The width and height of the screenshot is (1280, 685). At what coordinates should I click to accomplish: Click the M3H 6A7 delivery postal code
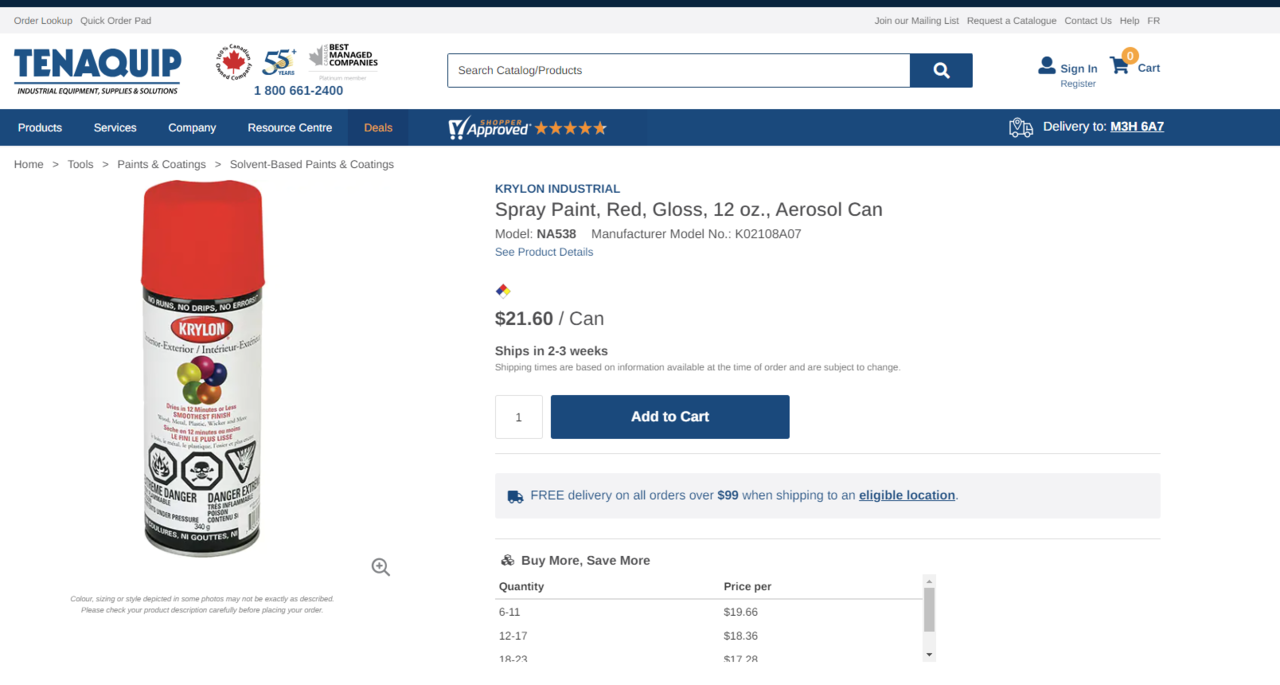1137,127
